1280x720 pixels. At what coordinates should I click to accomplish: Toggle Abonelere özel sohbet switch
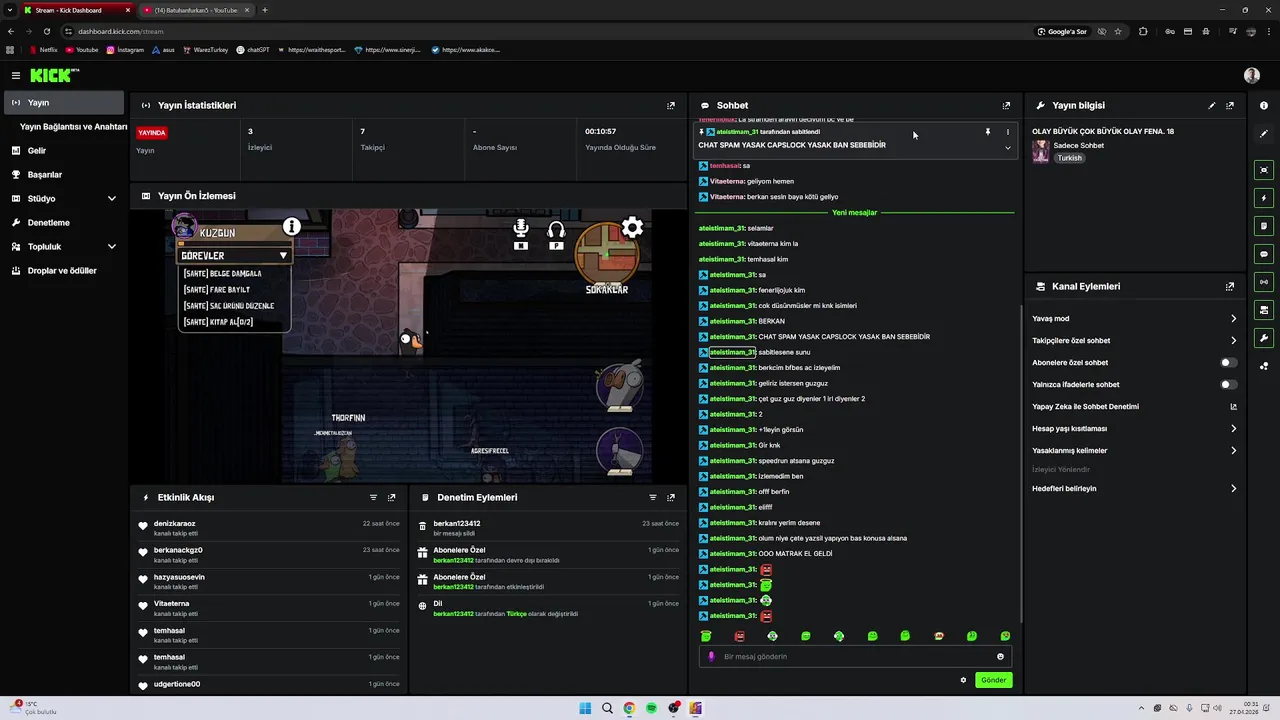[1229, 362]
